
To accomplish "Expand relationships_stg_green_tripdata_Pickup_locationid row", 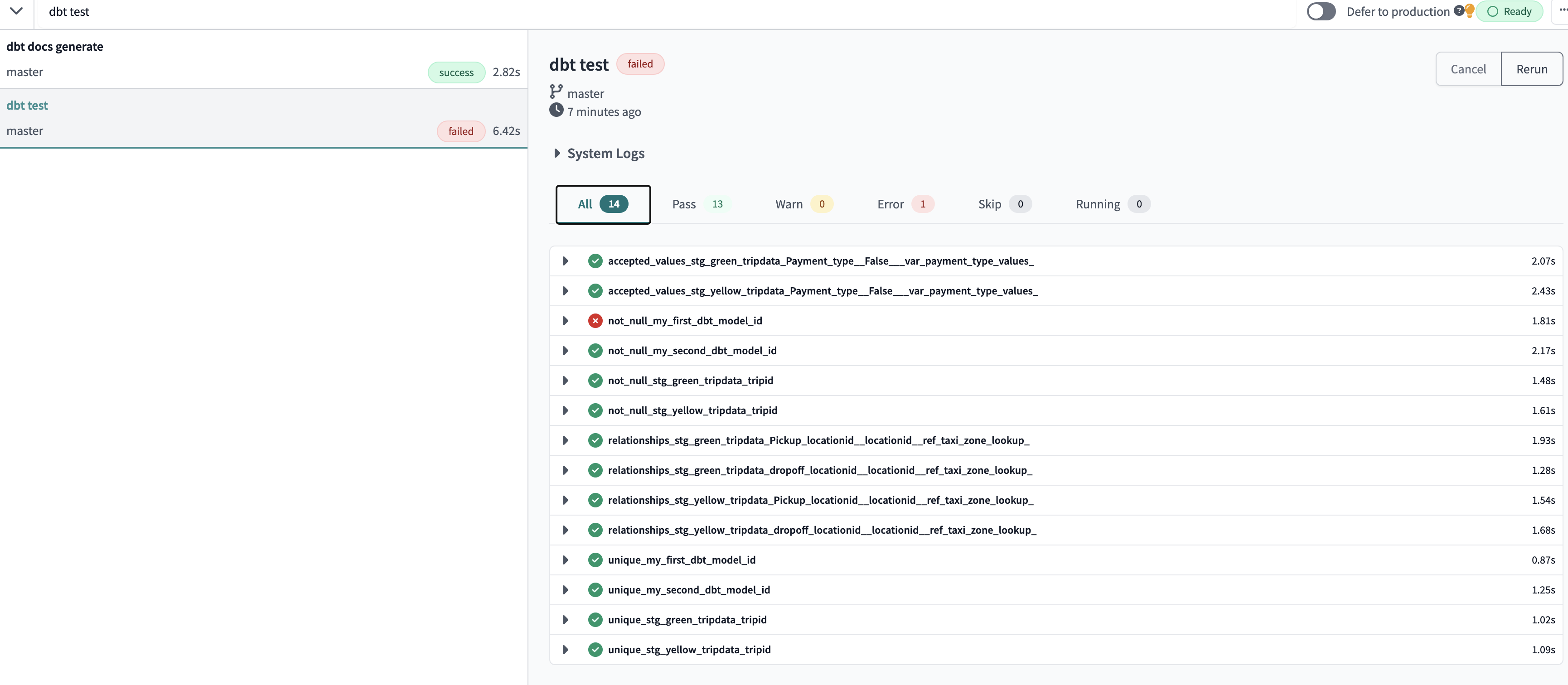I will coord(566,440).
